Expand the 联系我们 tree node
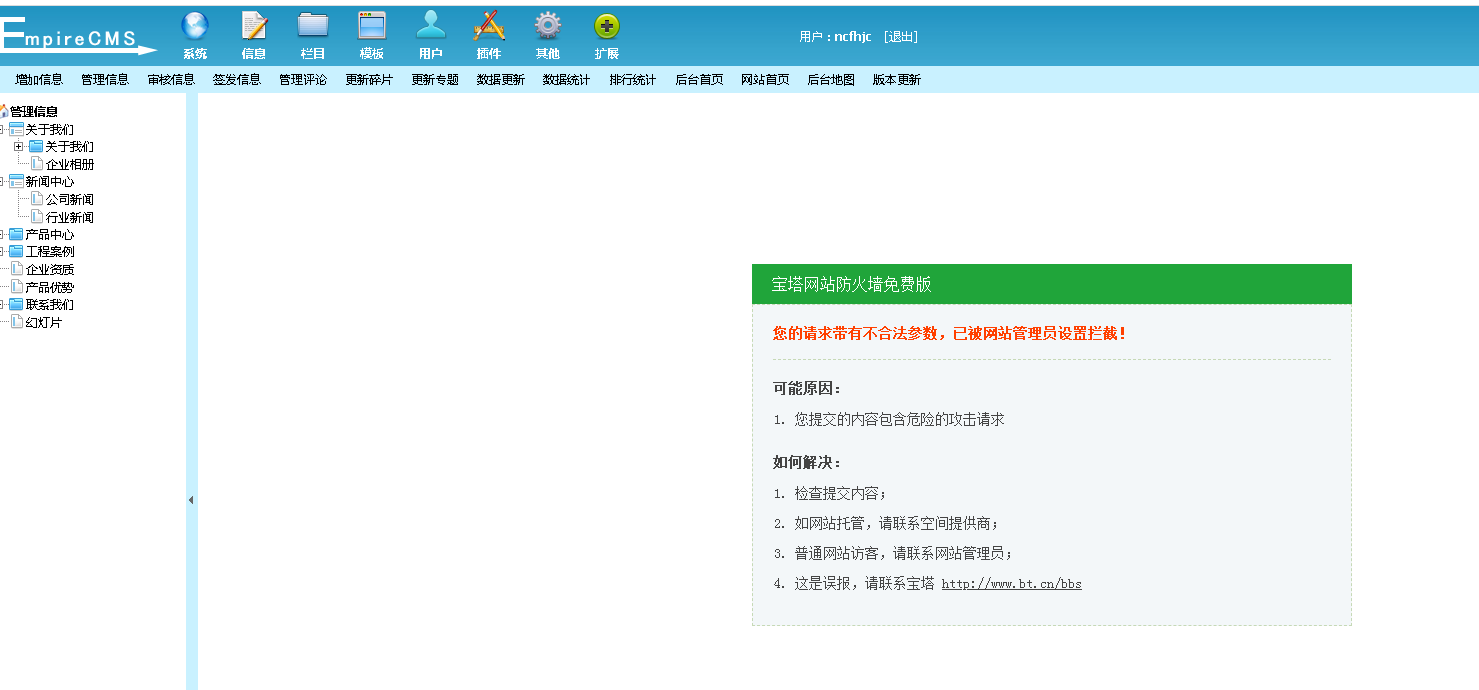The height and width of the screenshot is (690, 1479). 3,304
